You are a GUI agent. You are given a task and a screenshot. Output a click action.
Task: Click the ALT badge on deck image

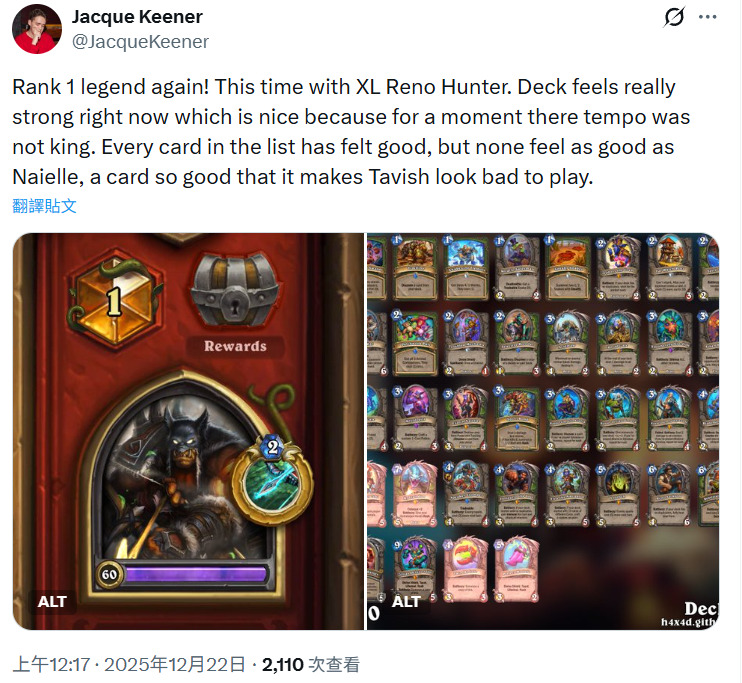pos(406,602)
